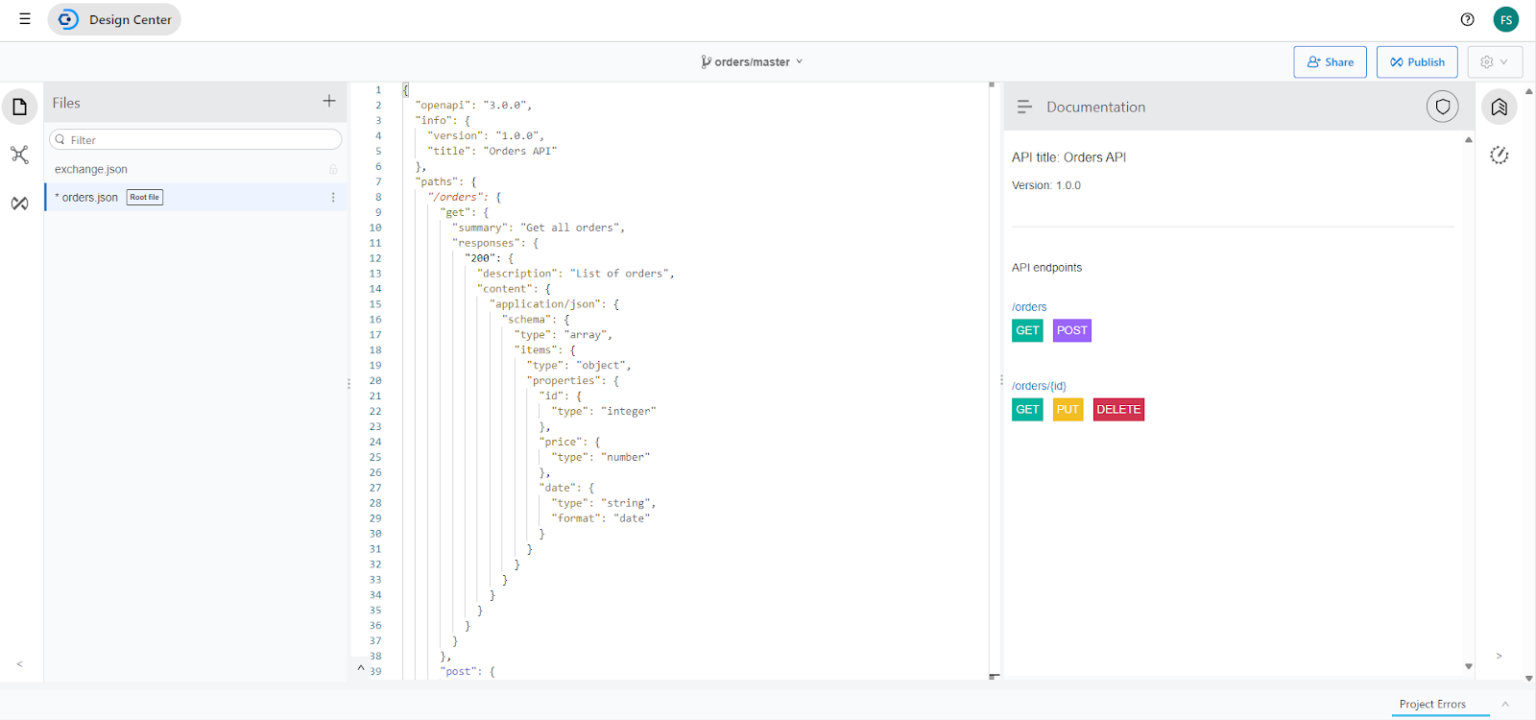Click the shield icon beside the Documentation header
1536x720 pixels.
click(1441, 106)
